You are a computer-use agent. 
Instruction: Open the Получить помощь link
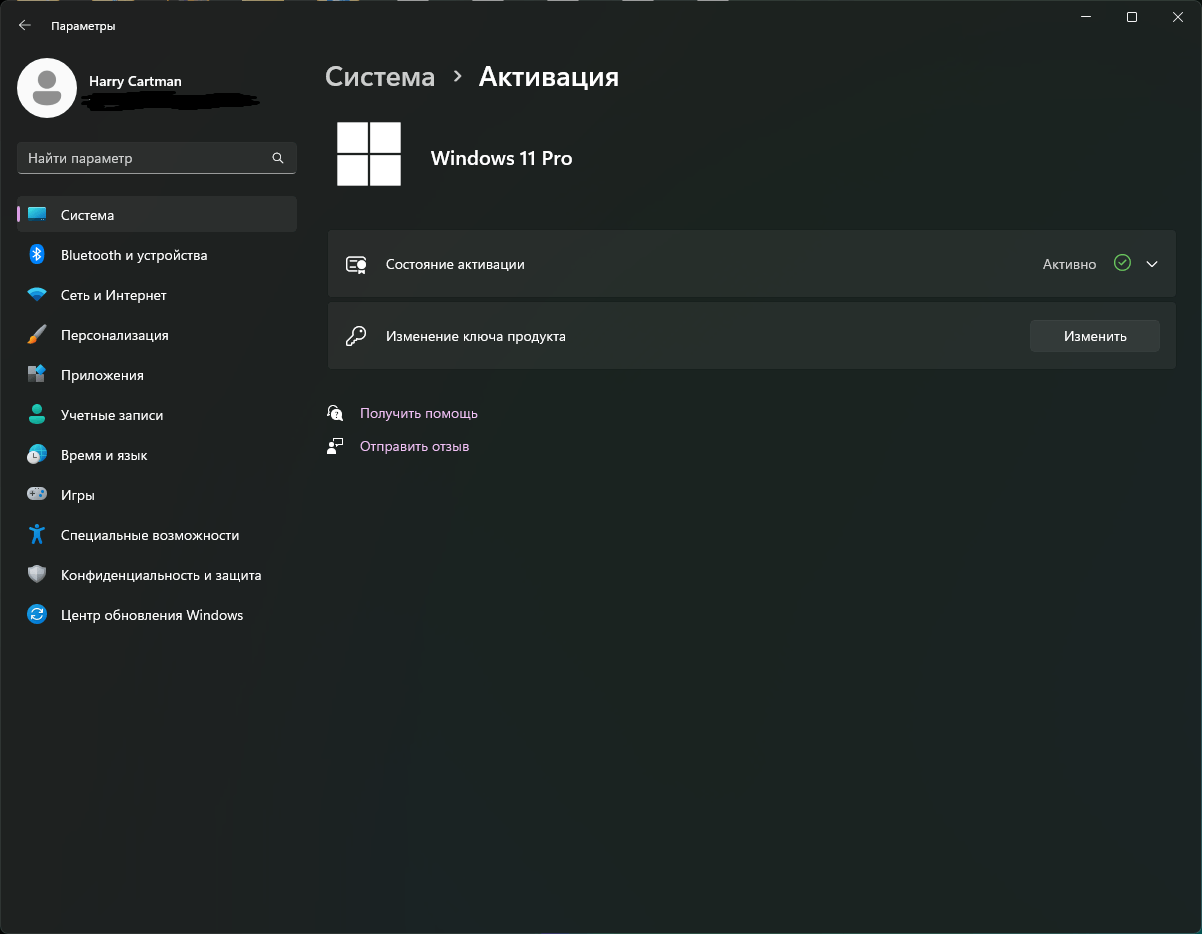[419, 413]
